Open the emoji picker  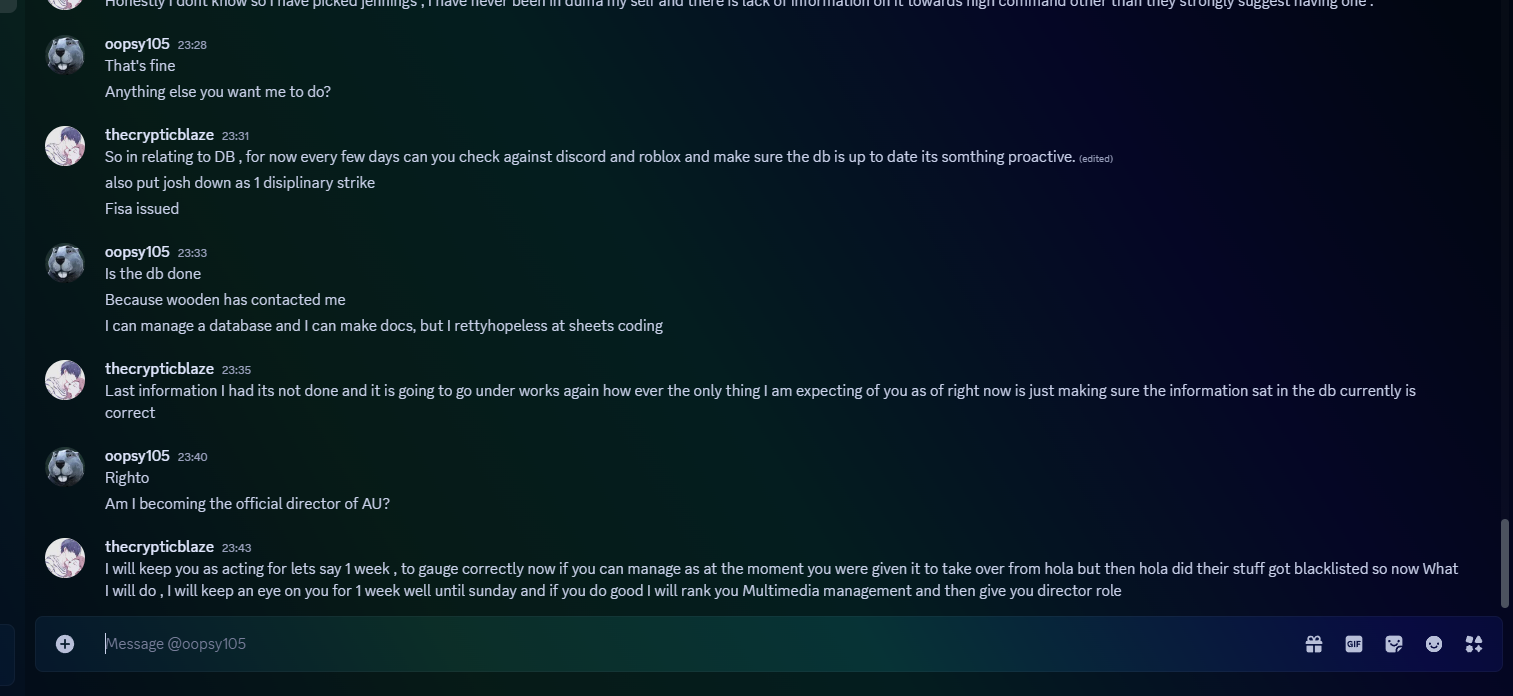coord(1434,644)
